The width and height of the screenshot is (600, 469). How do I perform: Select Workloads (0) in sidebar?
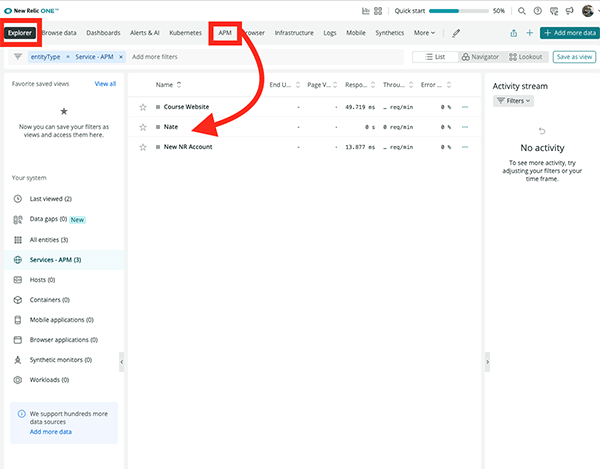64,380
